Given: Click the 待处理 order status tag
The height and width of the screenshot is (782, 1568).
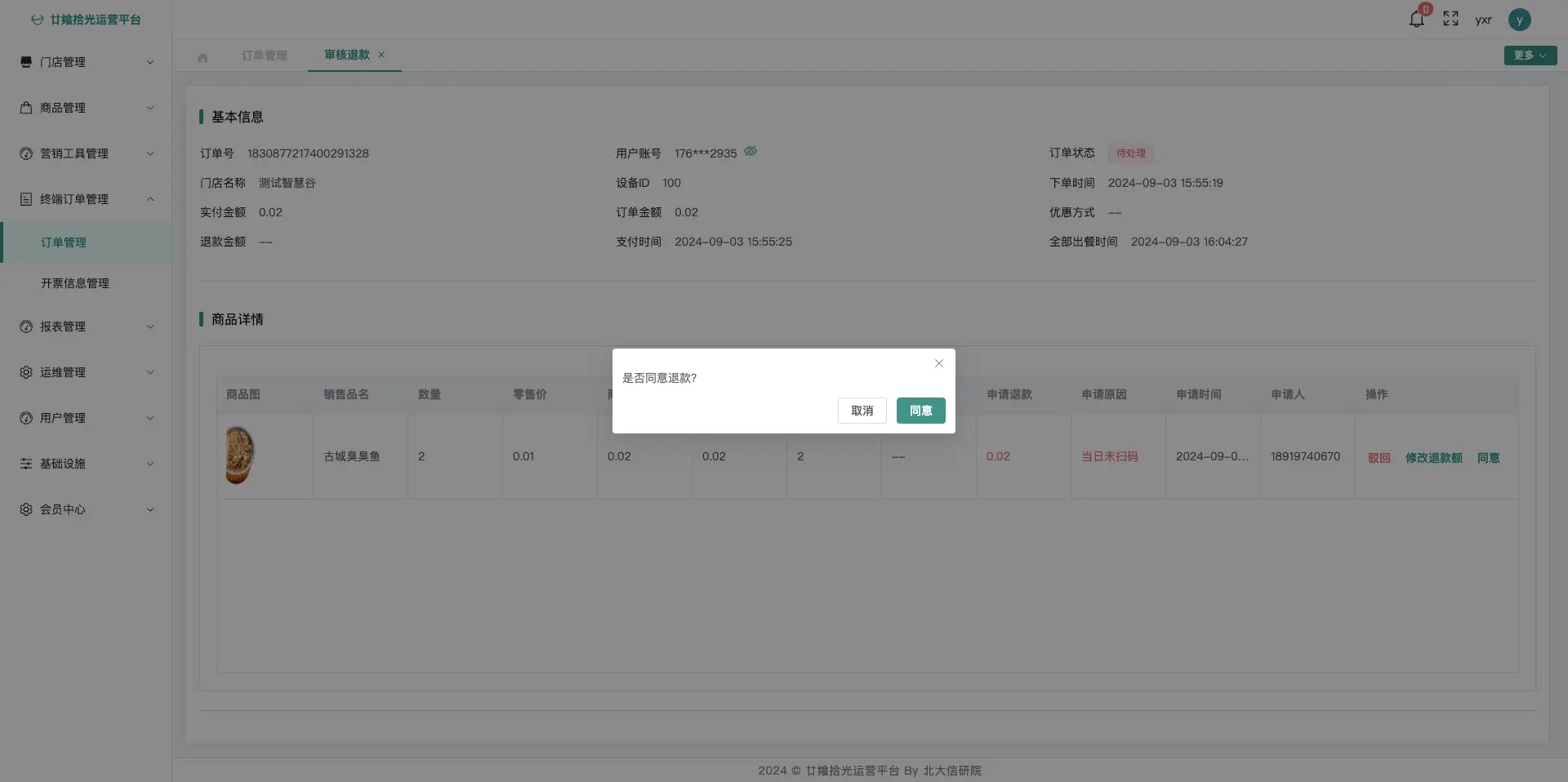Looking at the screenshot, I should coord(1131,153).
